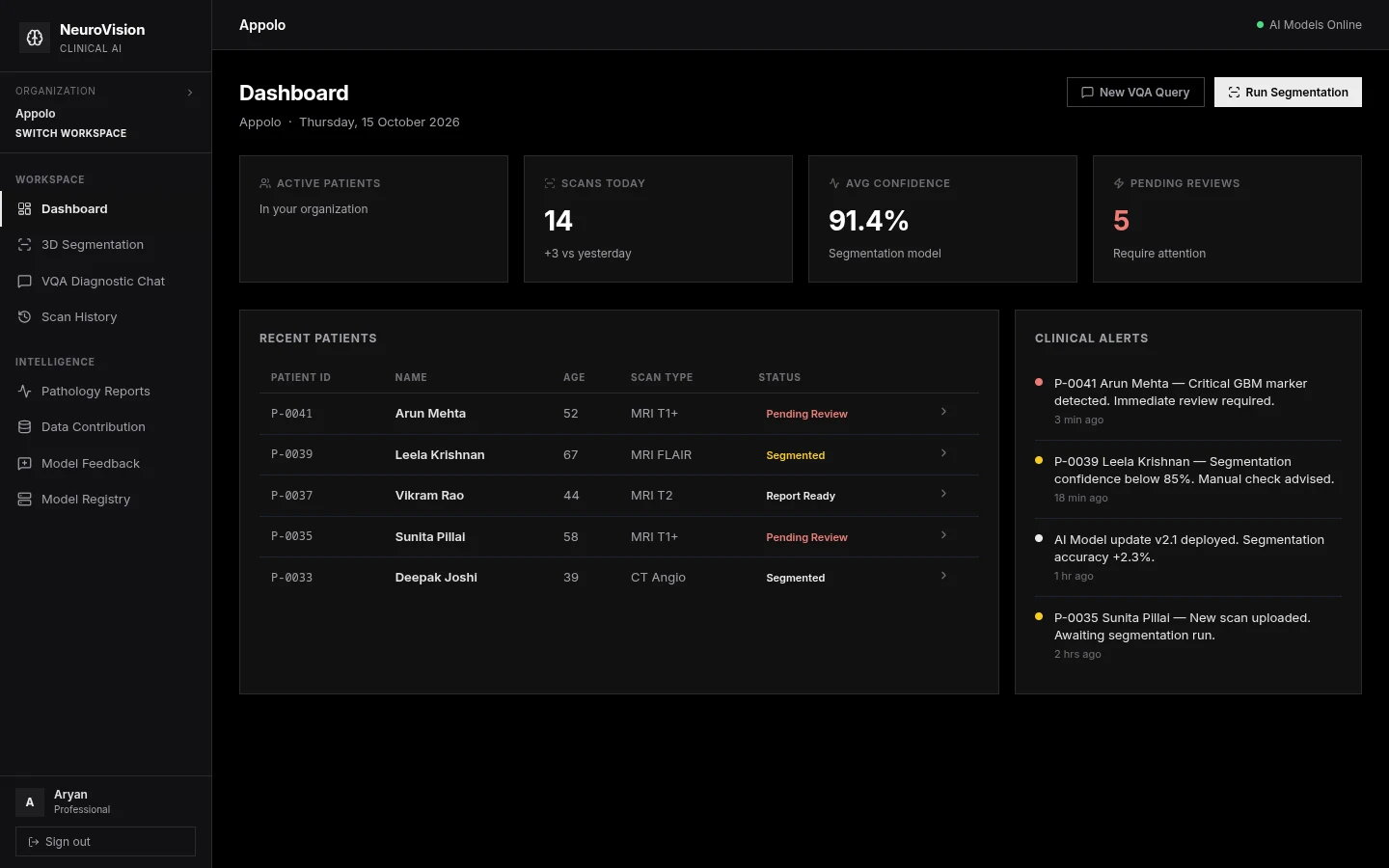Click the Run Segmentation button
1389x868 pixels.
coord(1288,93)
